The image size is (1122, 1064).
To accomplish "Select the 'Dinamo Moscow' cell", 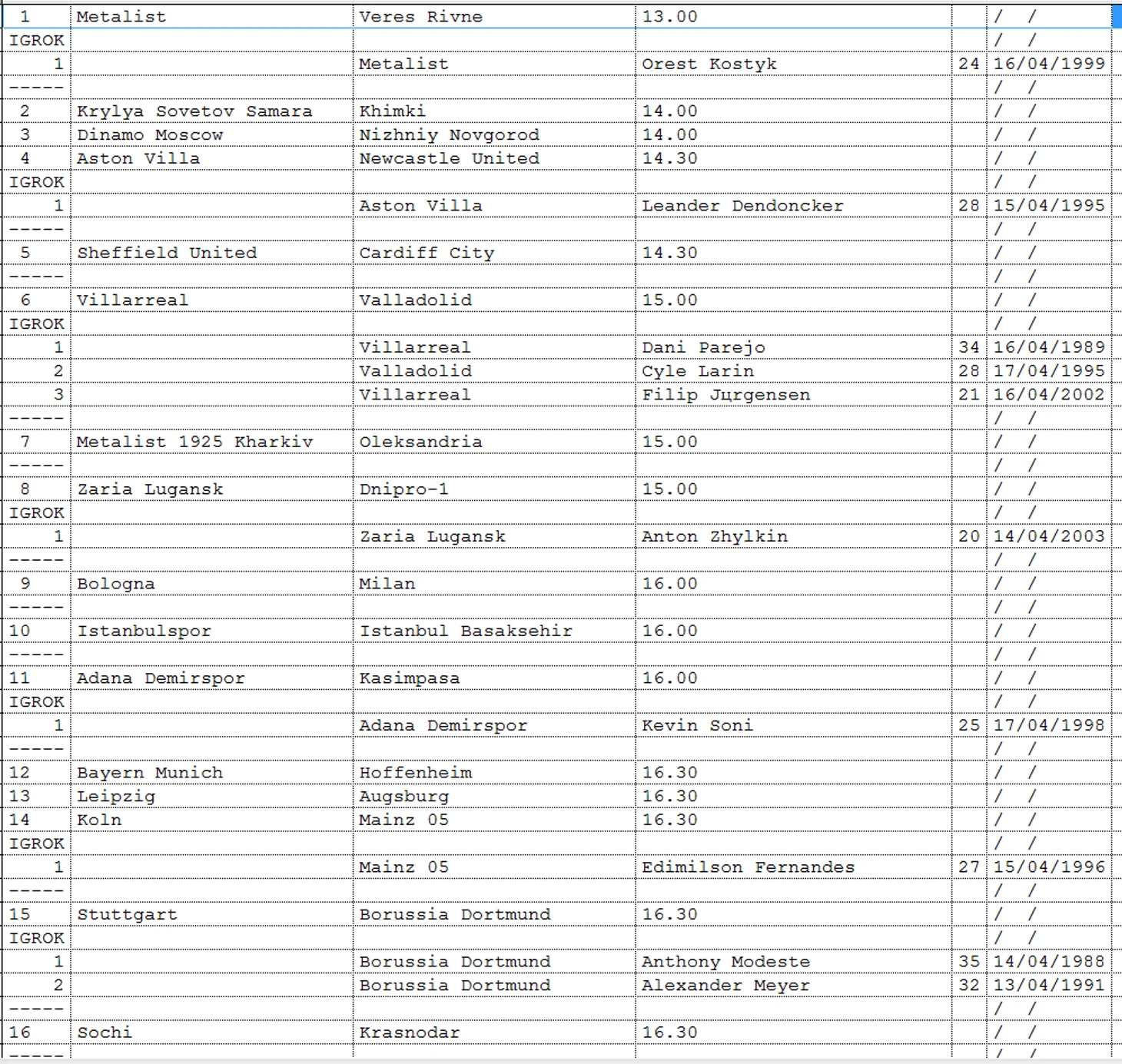I will coord(211,134).
